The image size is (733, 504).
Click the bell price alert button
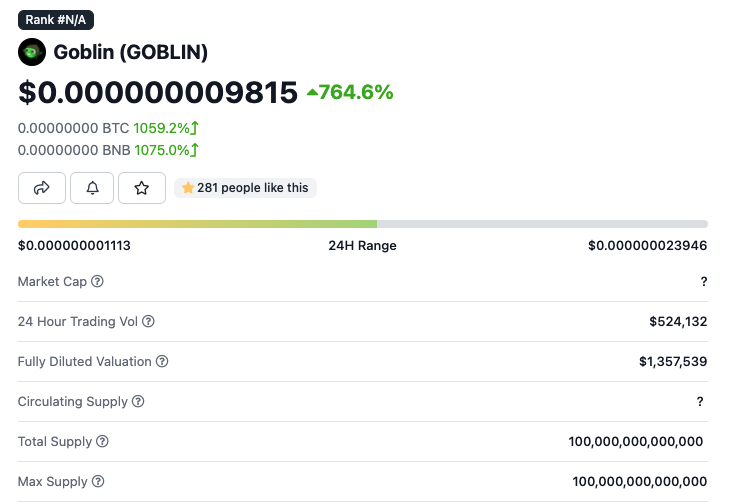(x=92, y=187)
